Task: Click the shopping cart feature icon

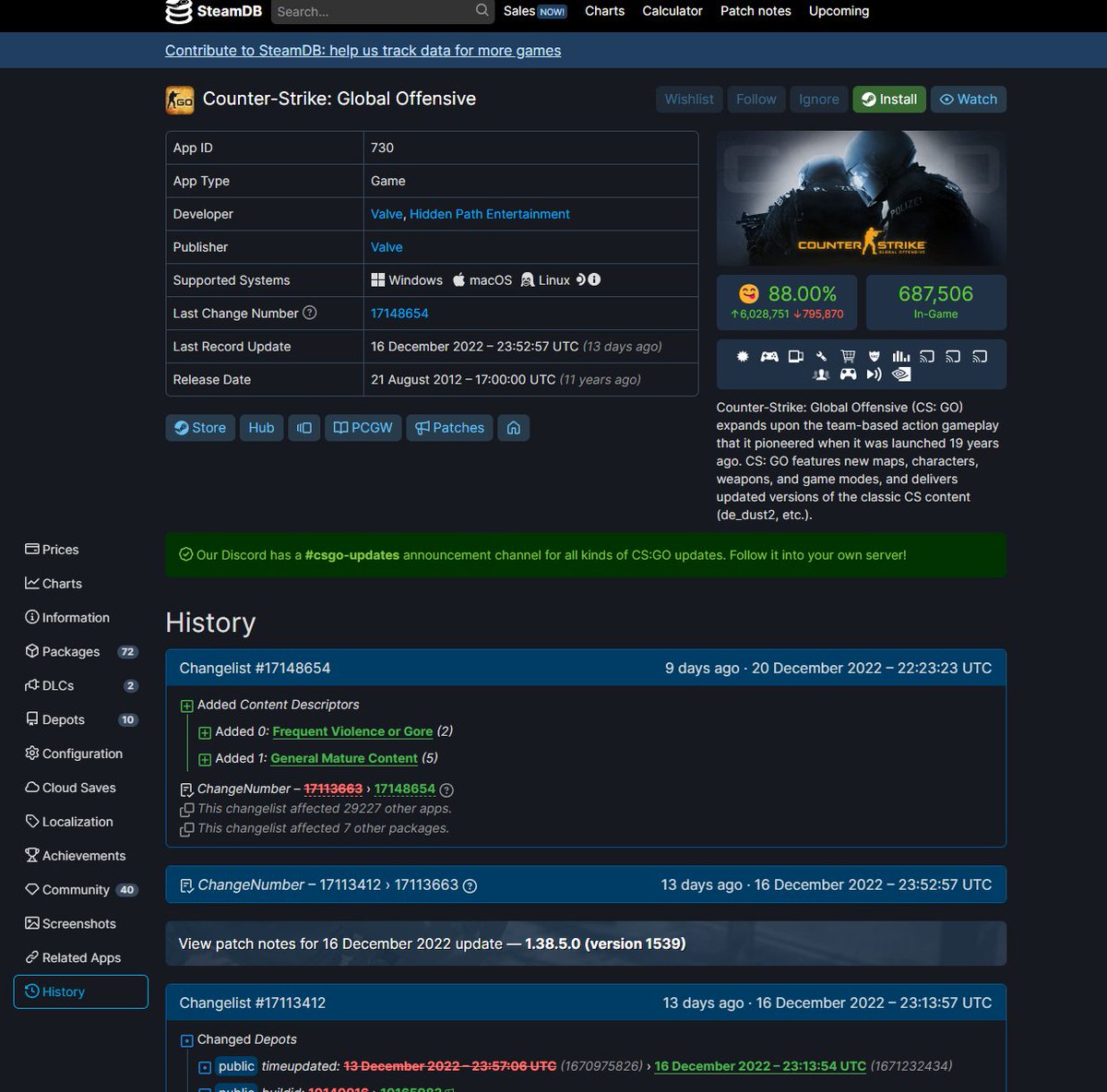Action: [848, 356]
